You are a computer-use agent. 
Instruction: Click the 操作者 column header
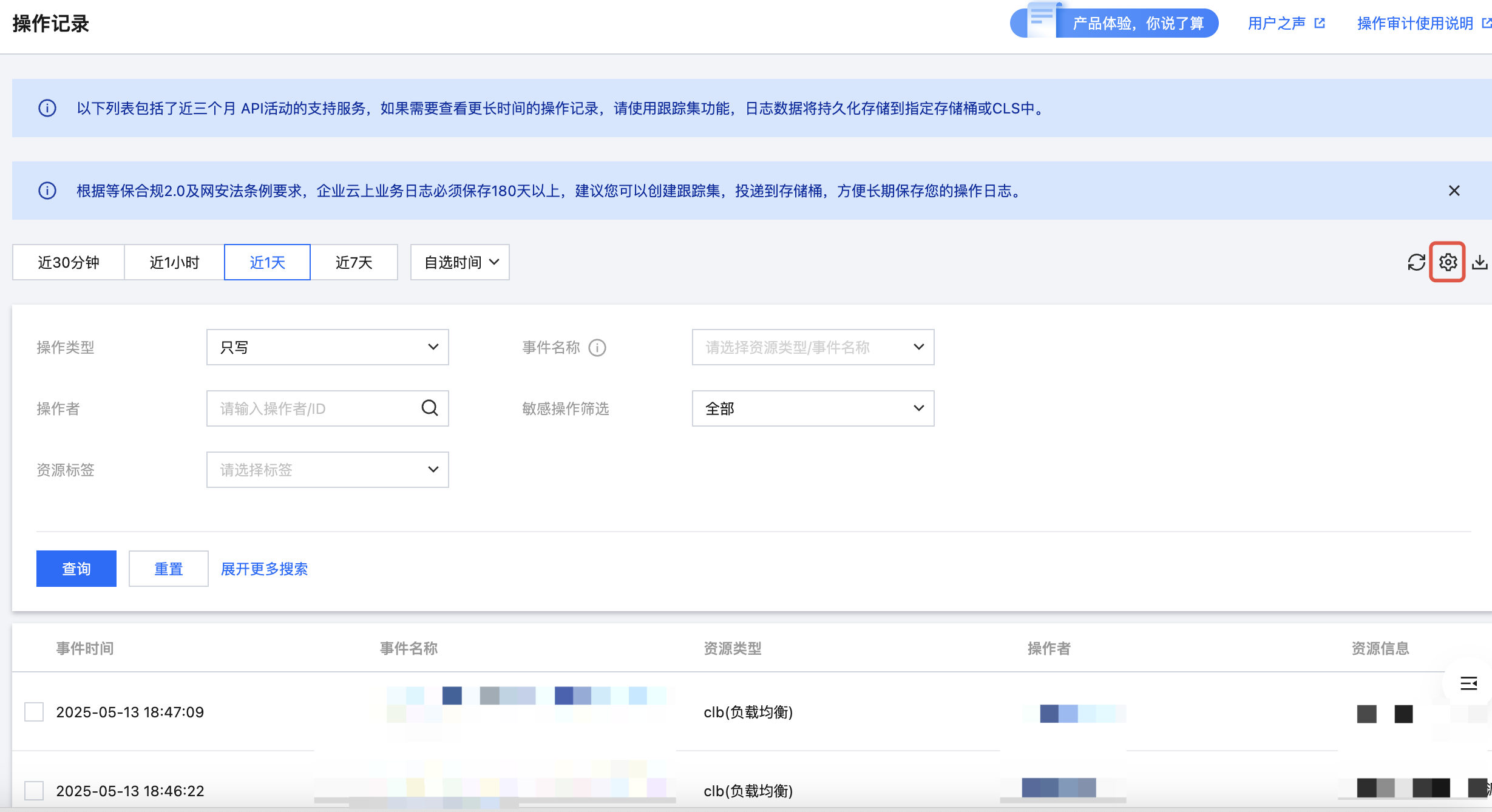pyautogui.click(x=1049, y=648)
